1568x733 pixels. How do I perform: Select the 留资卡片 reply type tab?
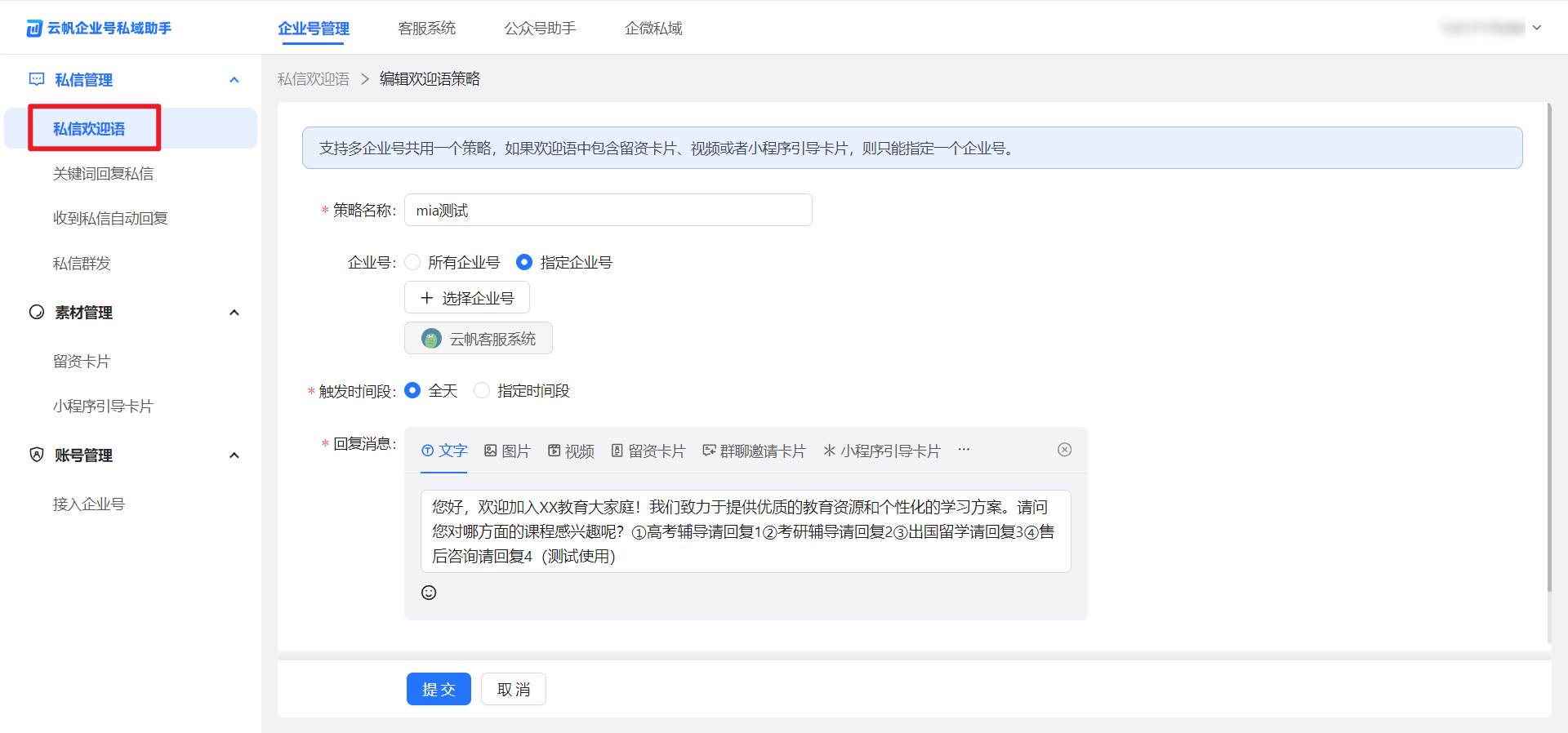pyautogui.click(x=648, y=451)
